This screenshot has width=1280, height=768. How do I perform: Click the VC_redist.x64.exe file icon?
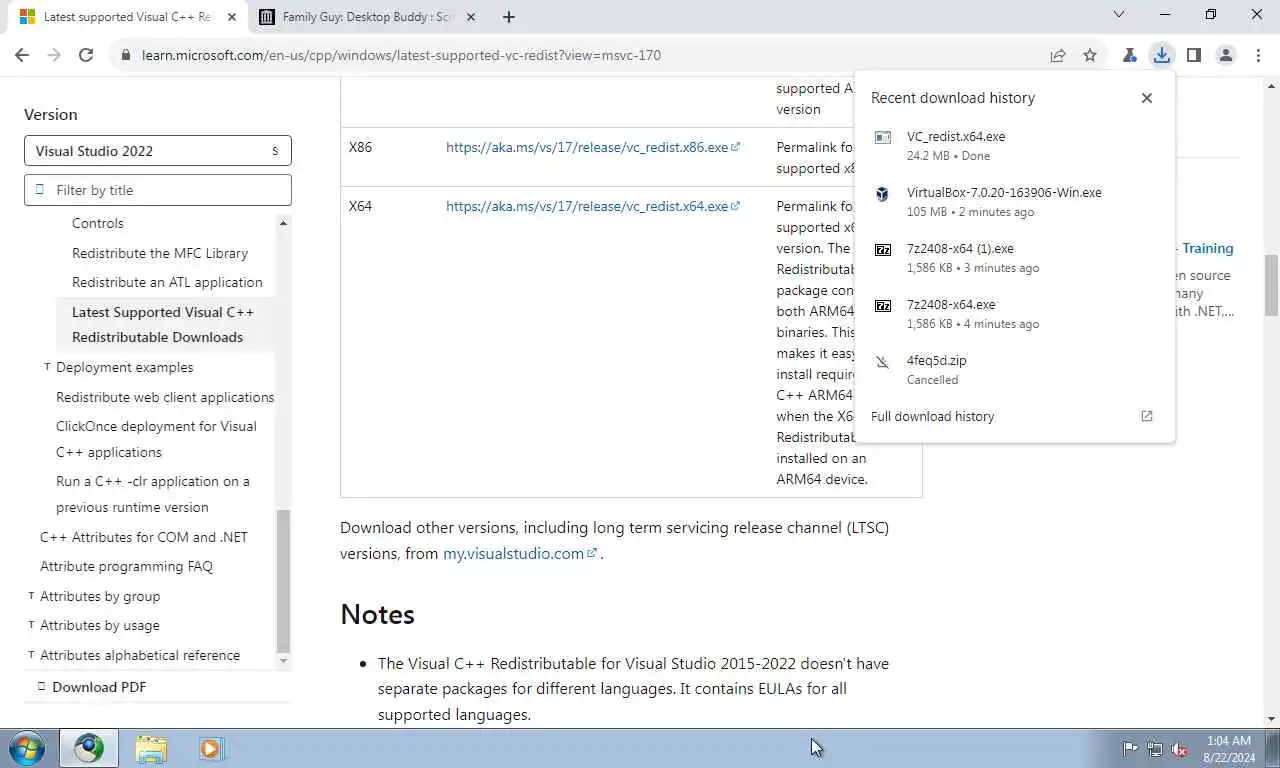883,137
